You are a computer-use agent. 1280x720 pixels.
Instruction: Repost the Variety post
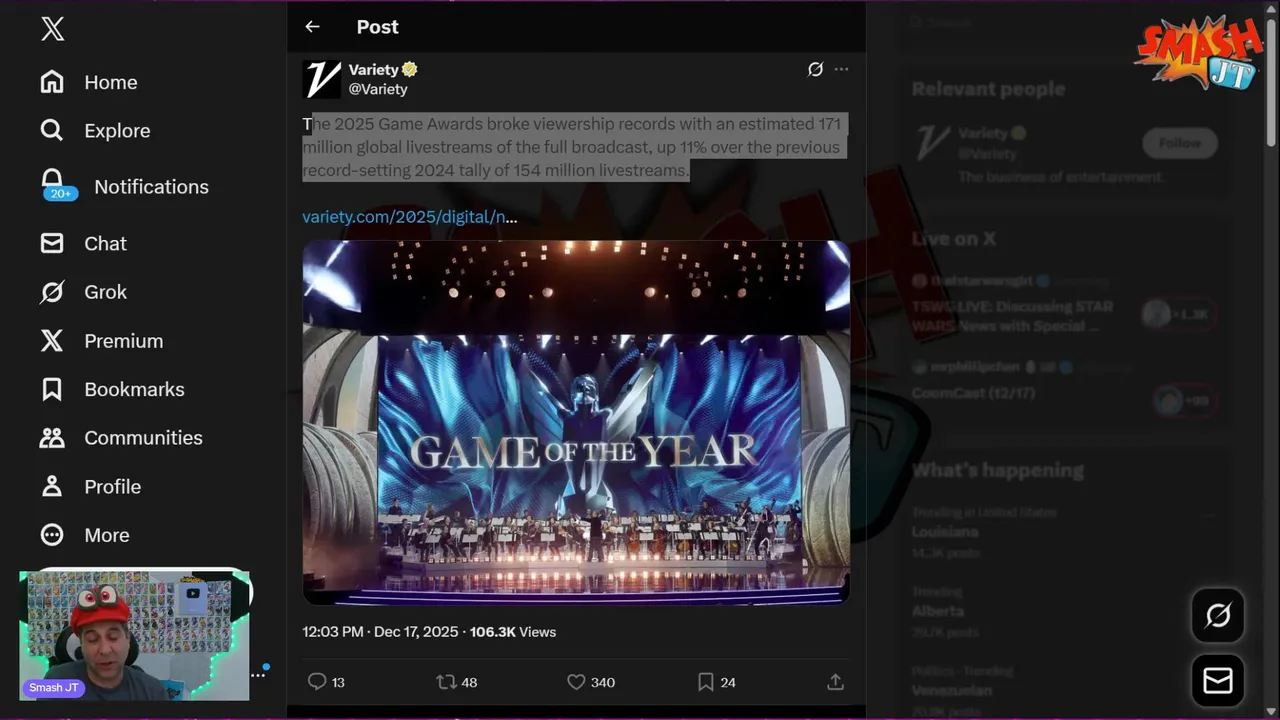tap(446, 681)
